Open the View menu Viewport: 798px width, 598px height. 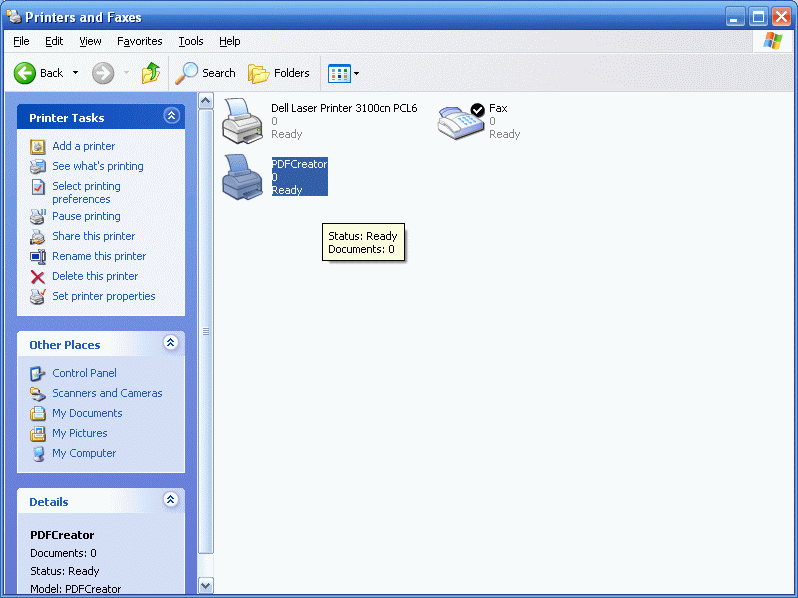[x=90, y=41]
